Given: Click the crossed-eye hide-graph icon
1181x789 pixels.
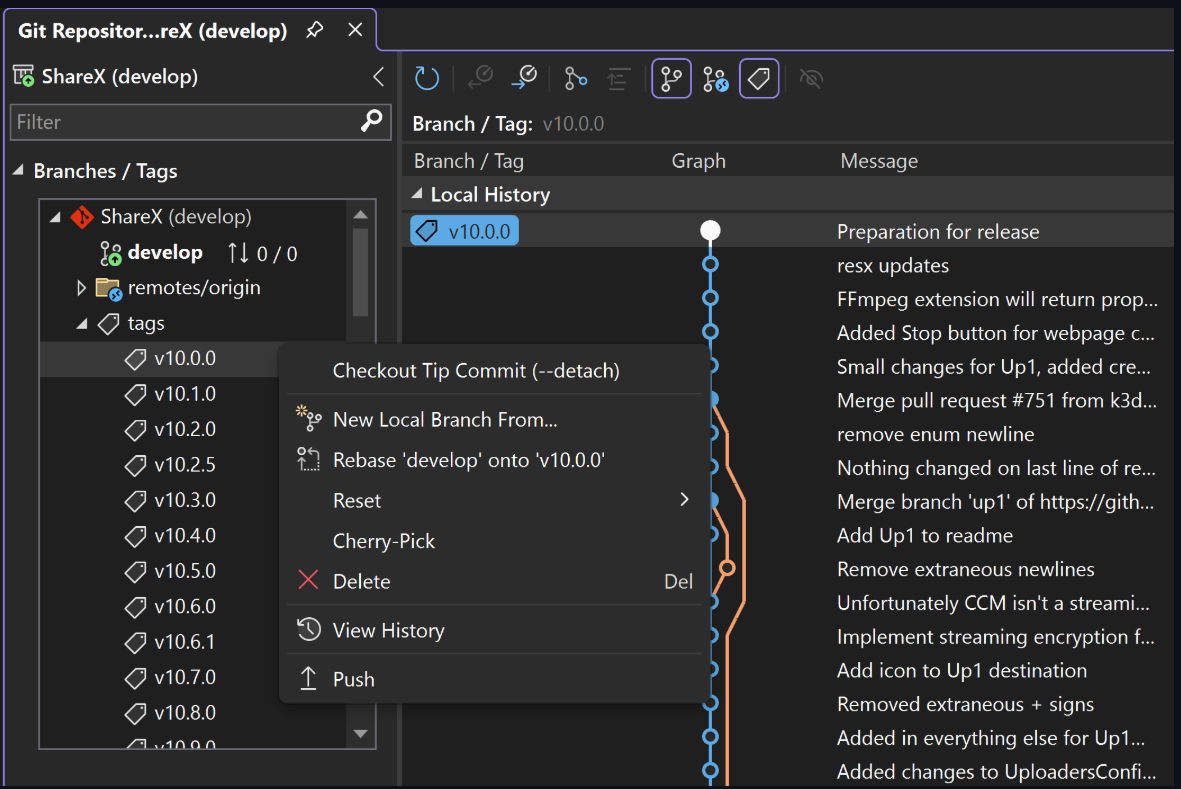Looking at the screenshot, I should click(x=811, y=78).
